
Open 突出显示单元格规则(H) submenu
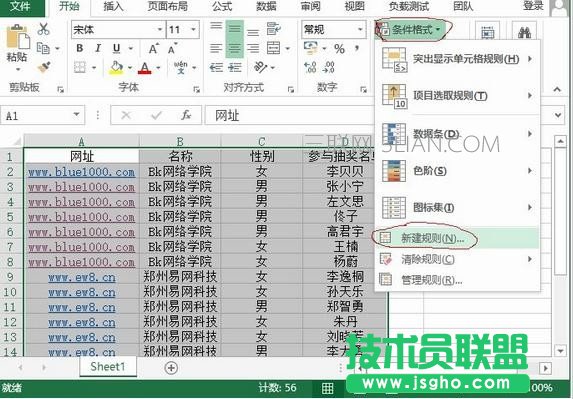pyautogui.click(x=457, y=58)
